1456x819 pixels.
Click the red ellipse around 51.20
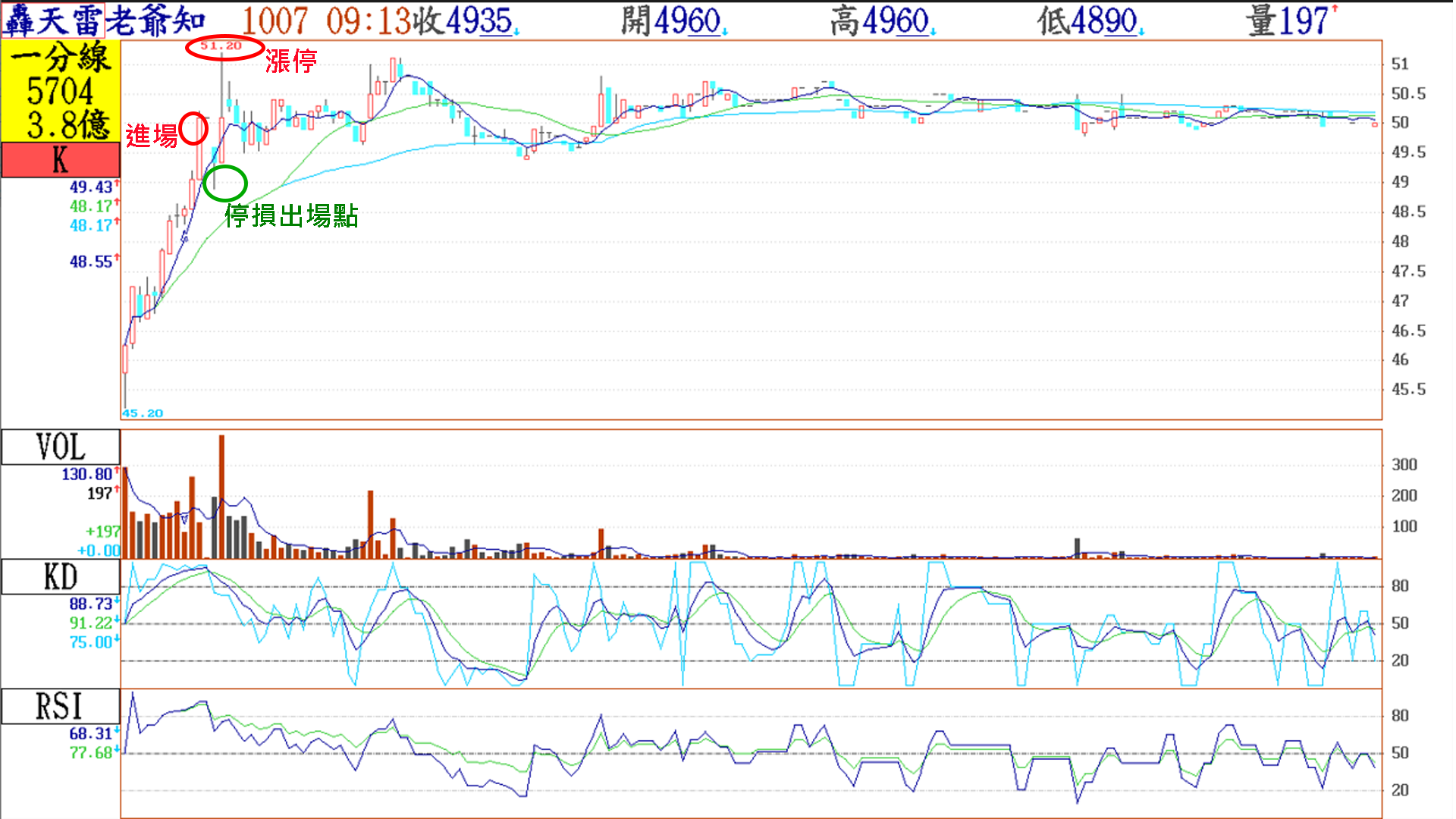[224, 47]
